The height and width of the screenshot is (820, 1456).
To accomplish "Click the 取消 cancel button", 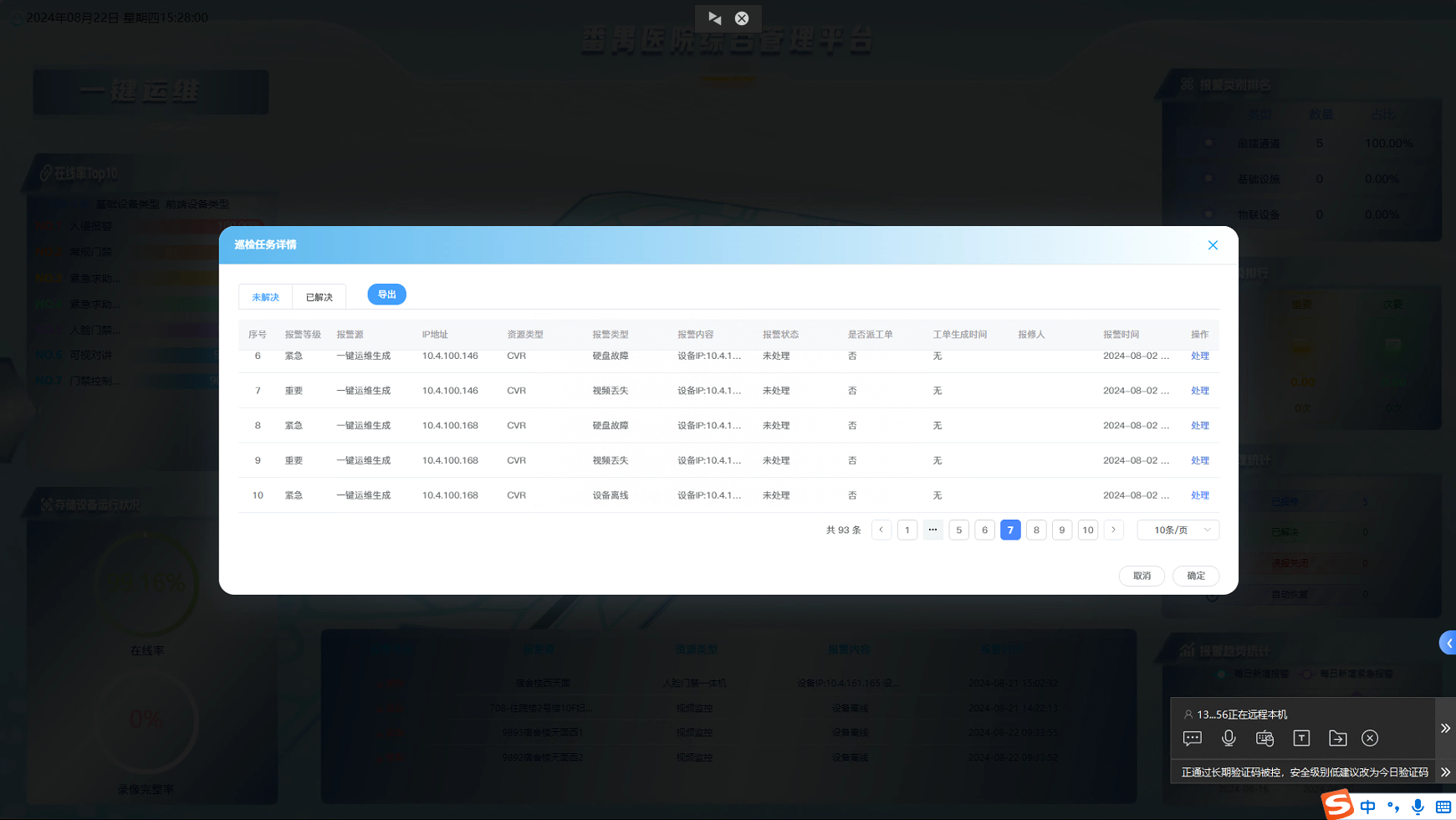I will [x=1142, y=576].
